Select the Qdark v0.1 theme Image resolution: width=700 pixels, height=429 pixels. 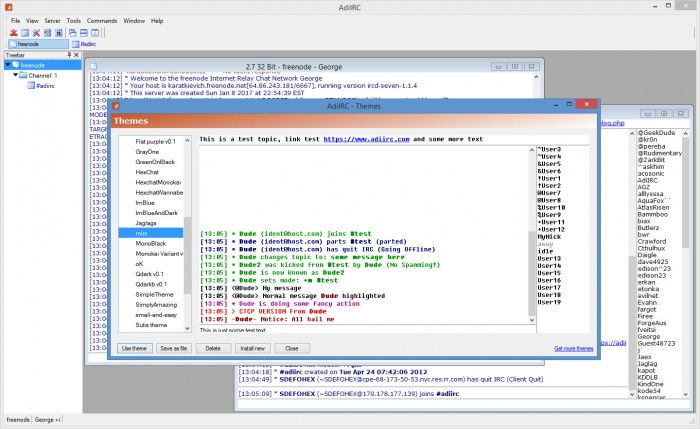click(x=150, y=274)
